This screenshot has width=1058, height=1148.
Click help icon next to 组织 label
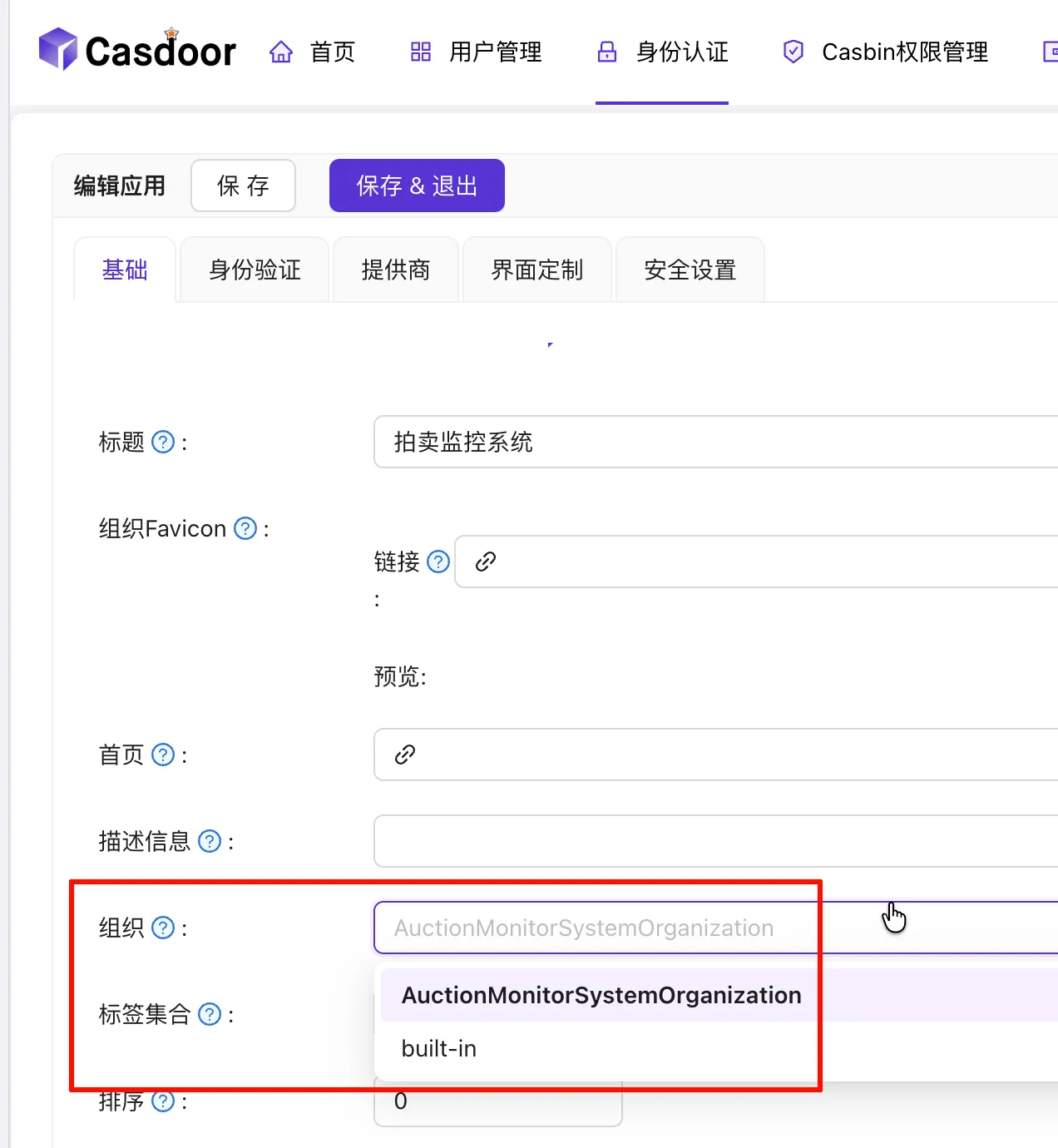tap(163, 928)
